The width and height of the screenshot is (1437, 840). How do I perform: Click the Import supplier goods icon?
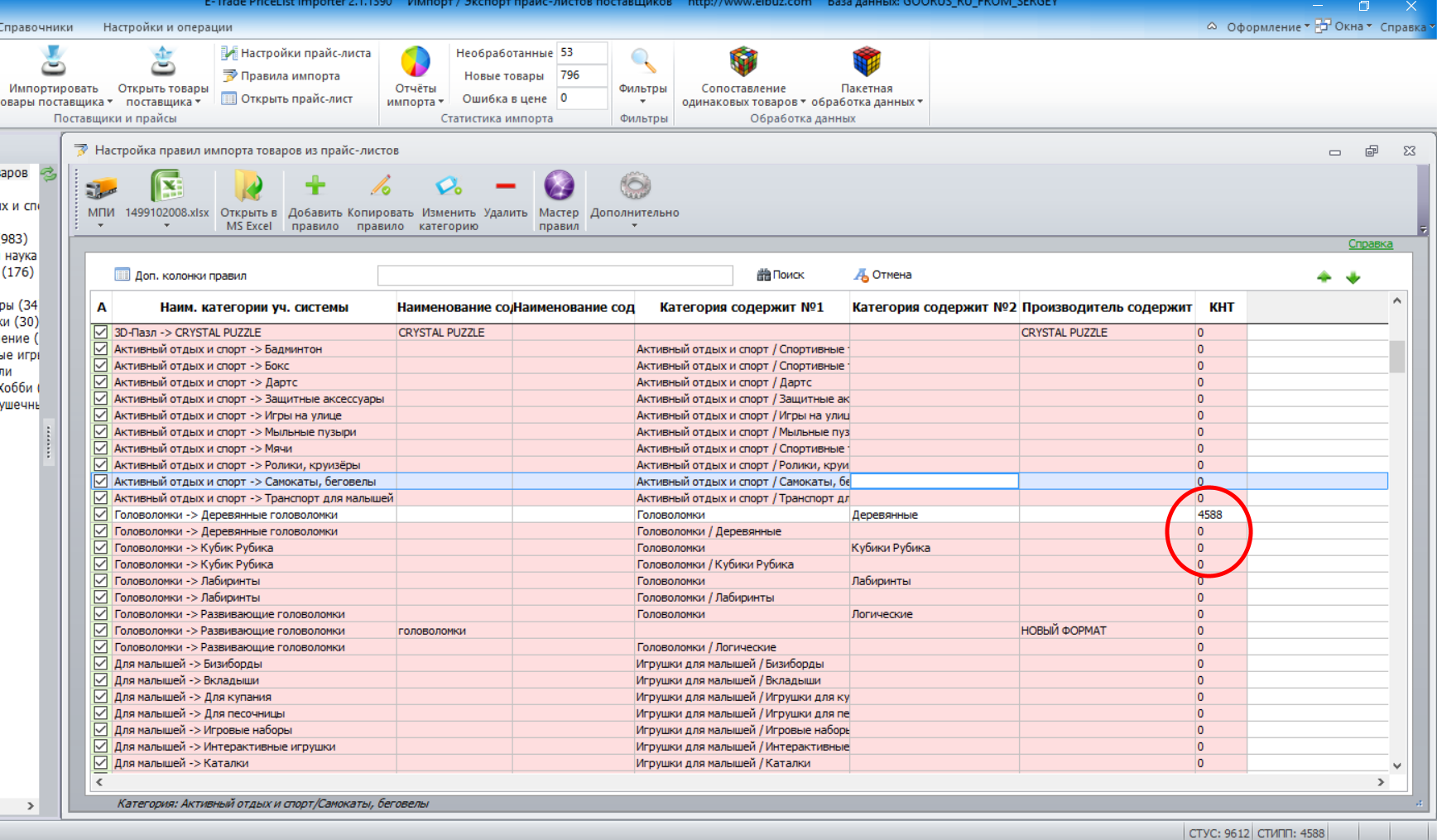[54, 61]
